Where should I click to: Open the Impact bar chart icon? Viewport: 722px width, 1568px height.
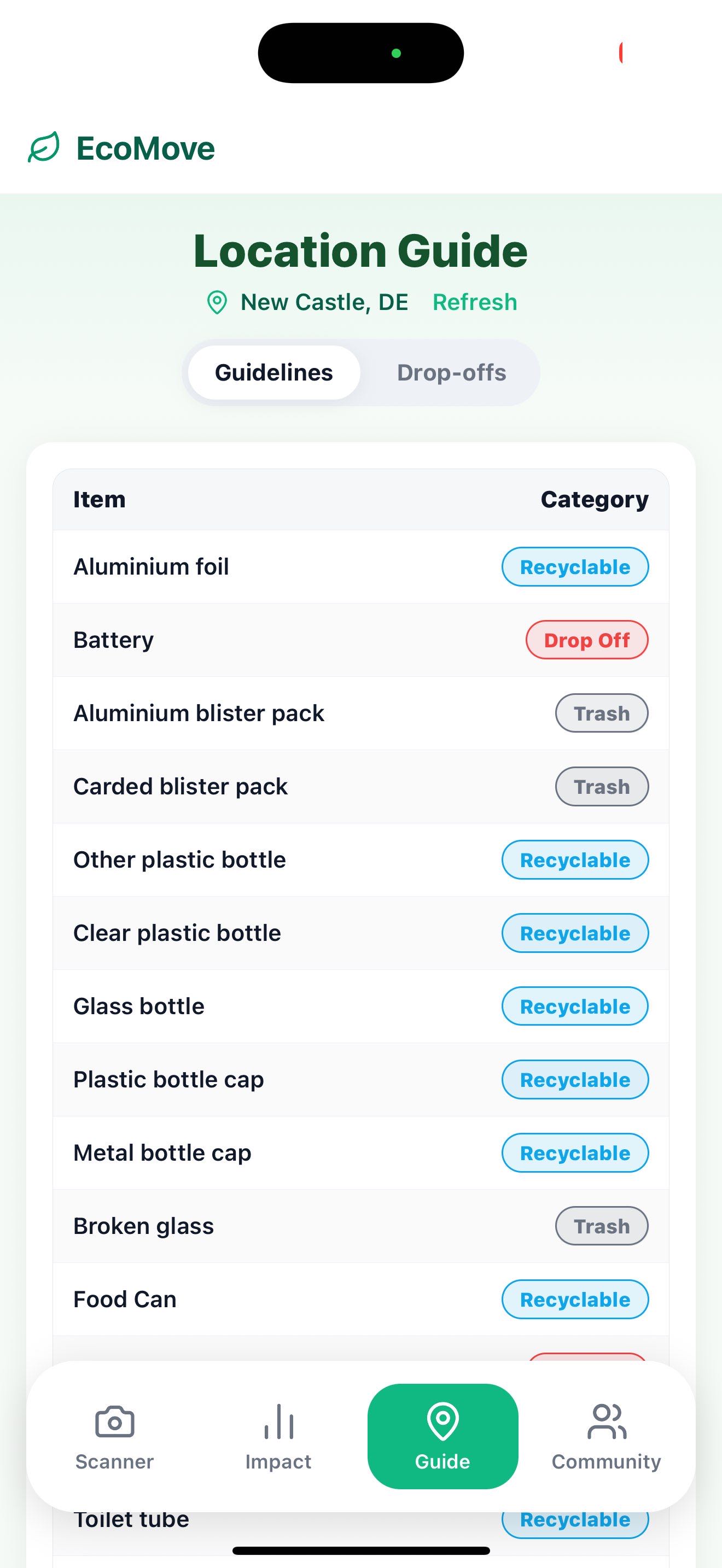coord(278,1422)
